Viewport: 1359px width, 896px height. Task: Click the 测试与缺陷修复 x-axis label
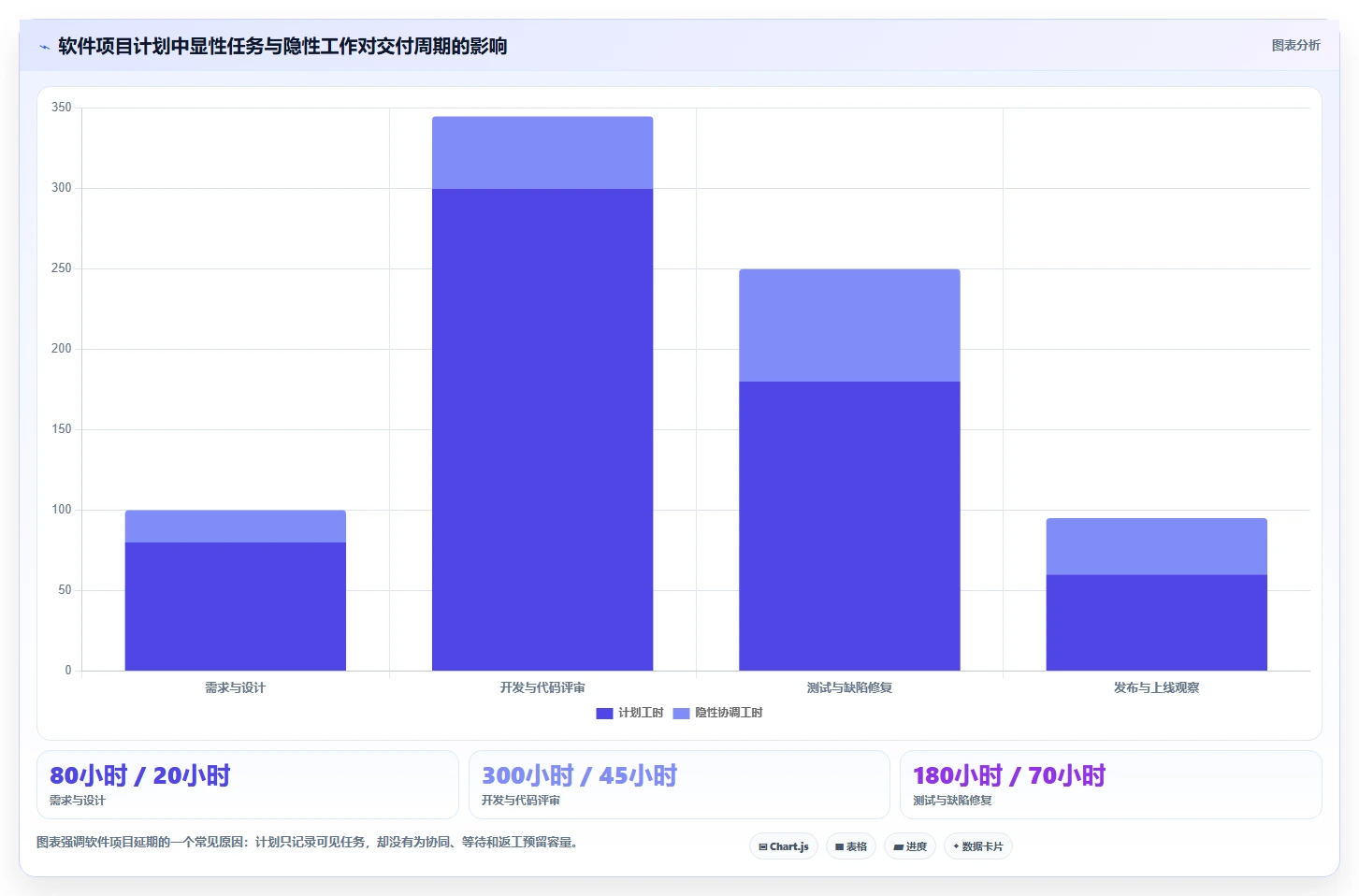pos(849,687)
